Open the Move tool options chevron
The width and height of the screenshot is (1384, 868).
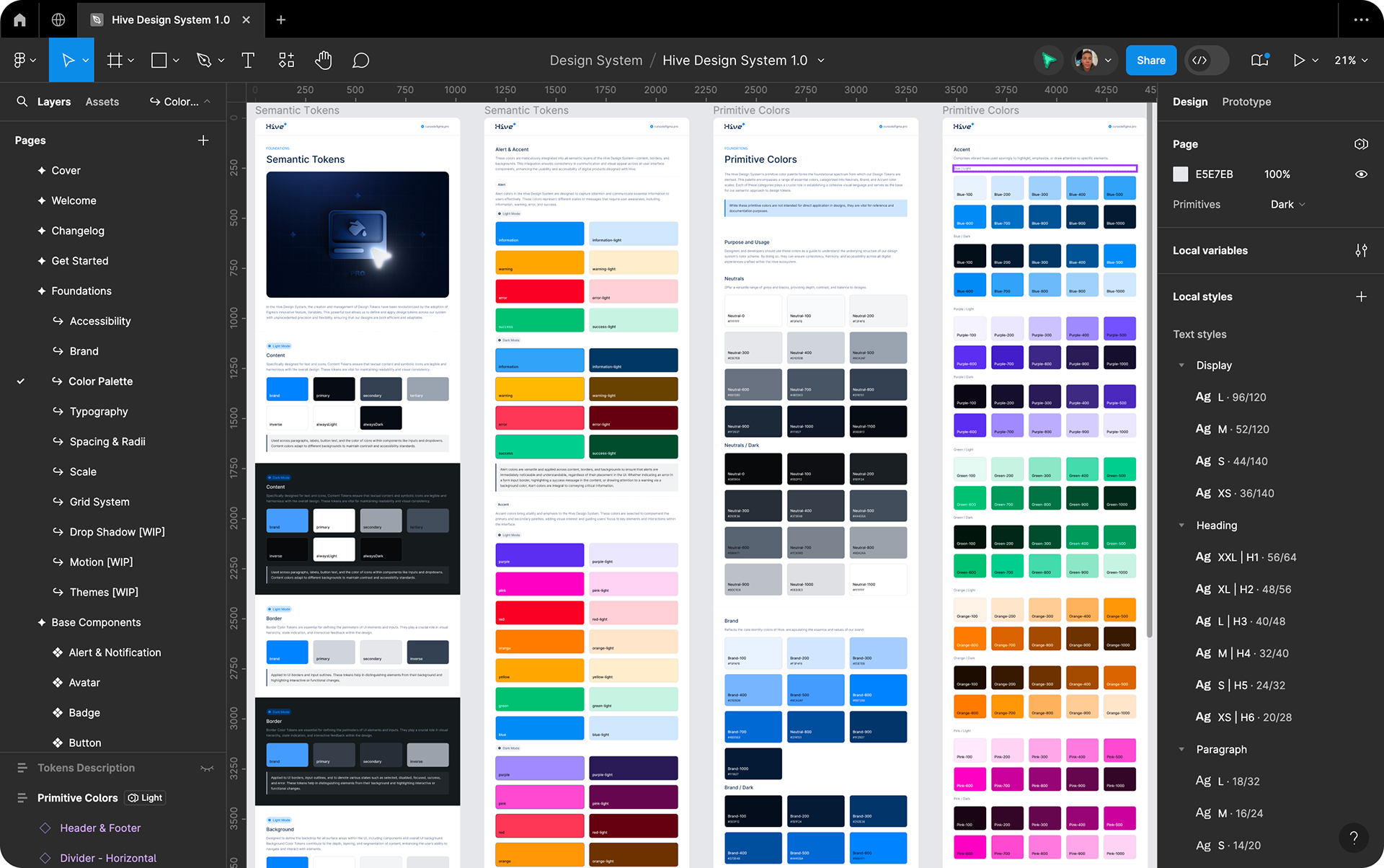86,61
